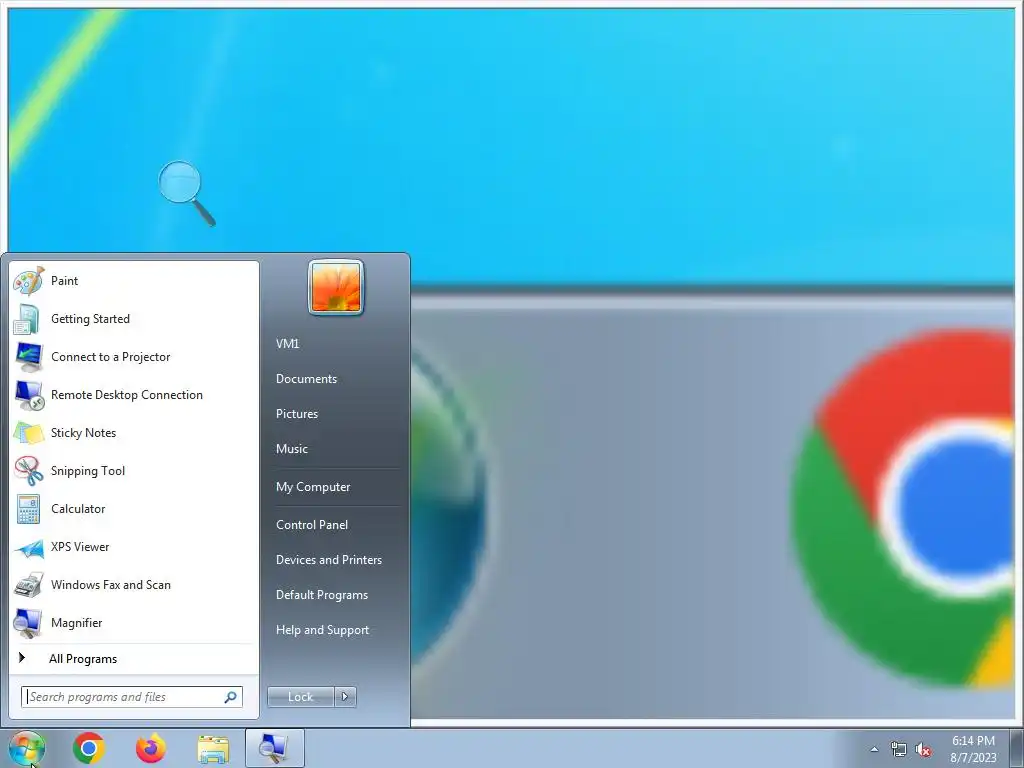Select the Windows Fax and Scan label
This screenshot has height=768, width=1024.
pyautogui.click(x=110, y=584)
